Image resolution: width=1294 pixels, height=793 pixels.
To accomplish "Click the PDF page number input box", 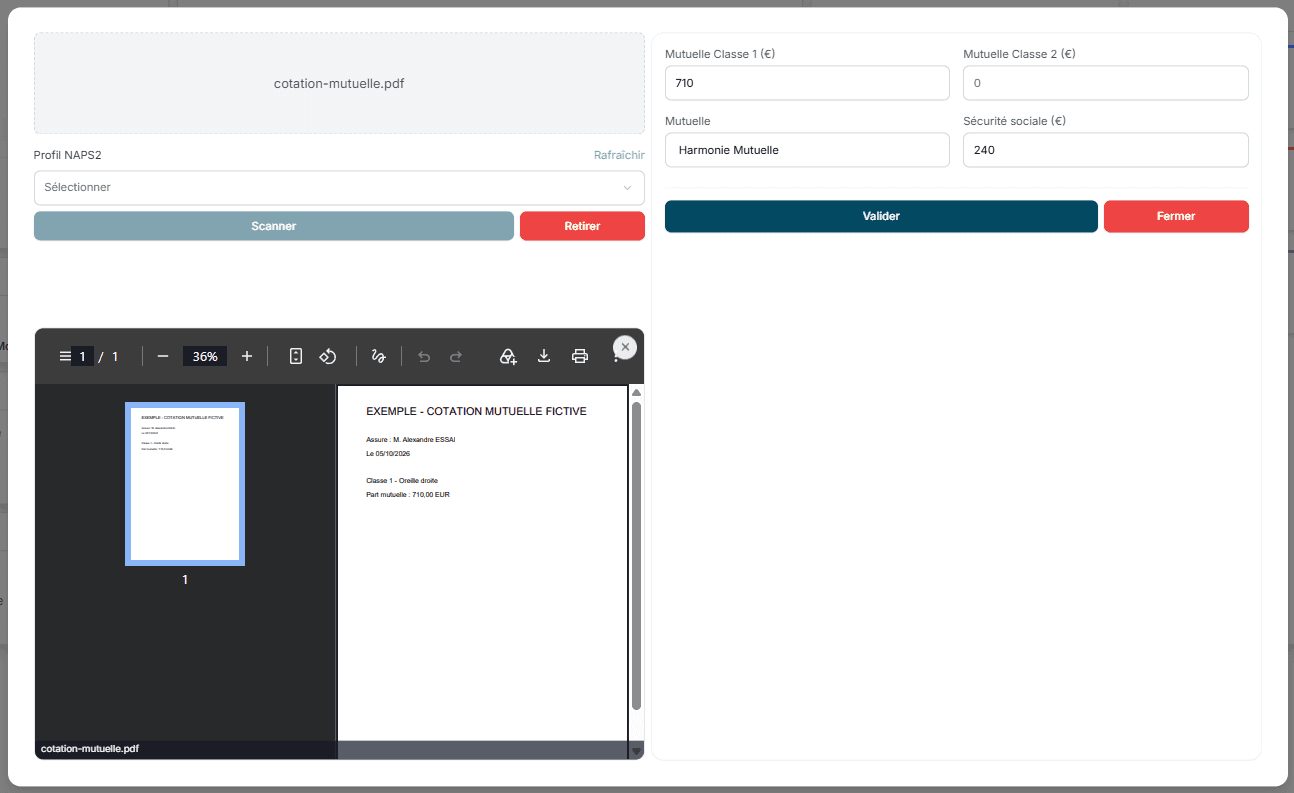I will 83,356.
